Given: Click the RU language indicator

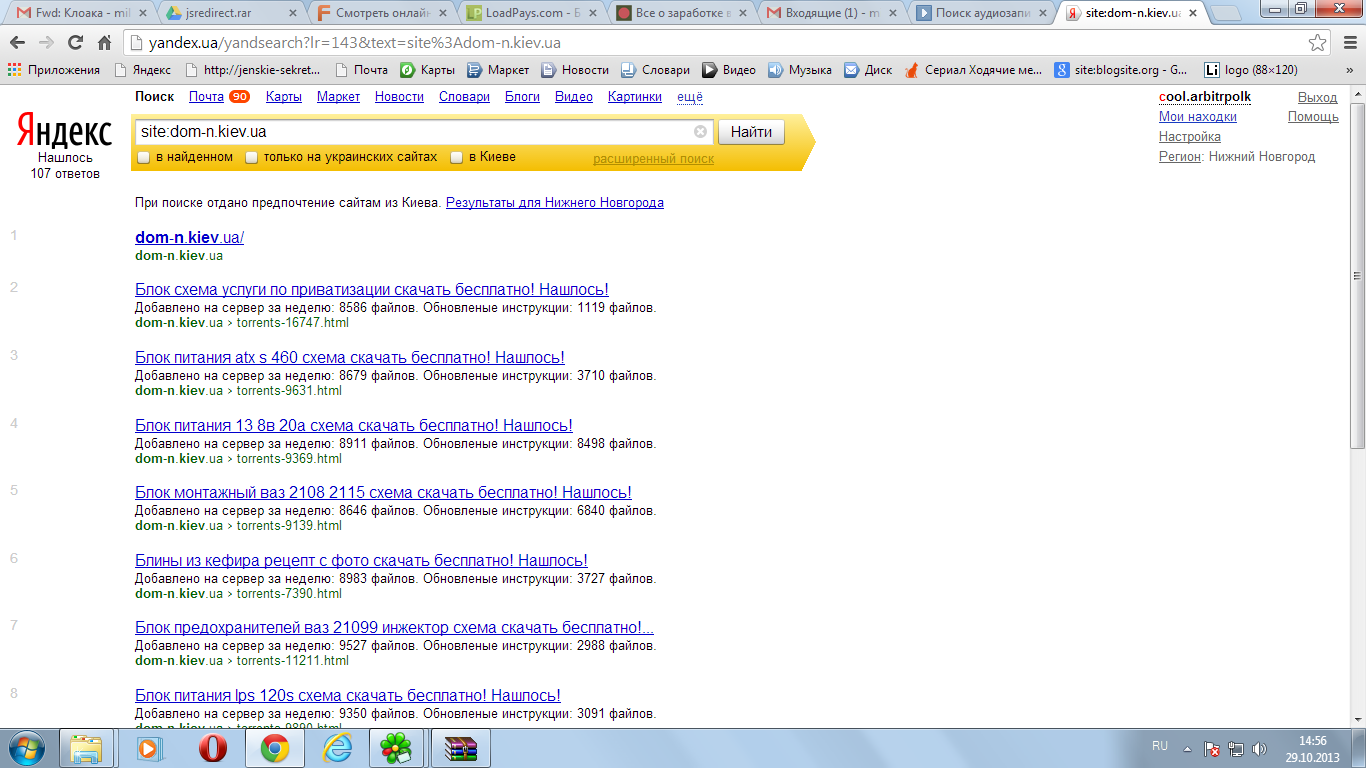Looking at the screenshot, I should 1160,746.
